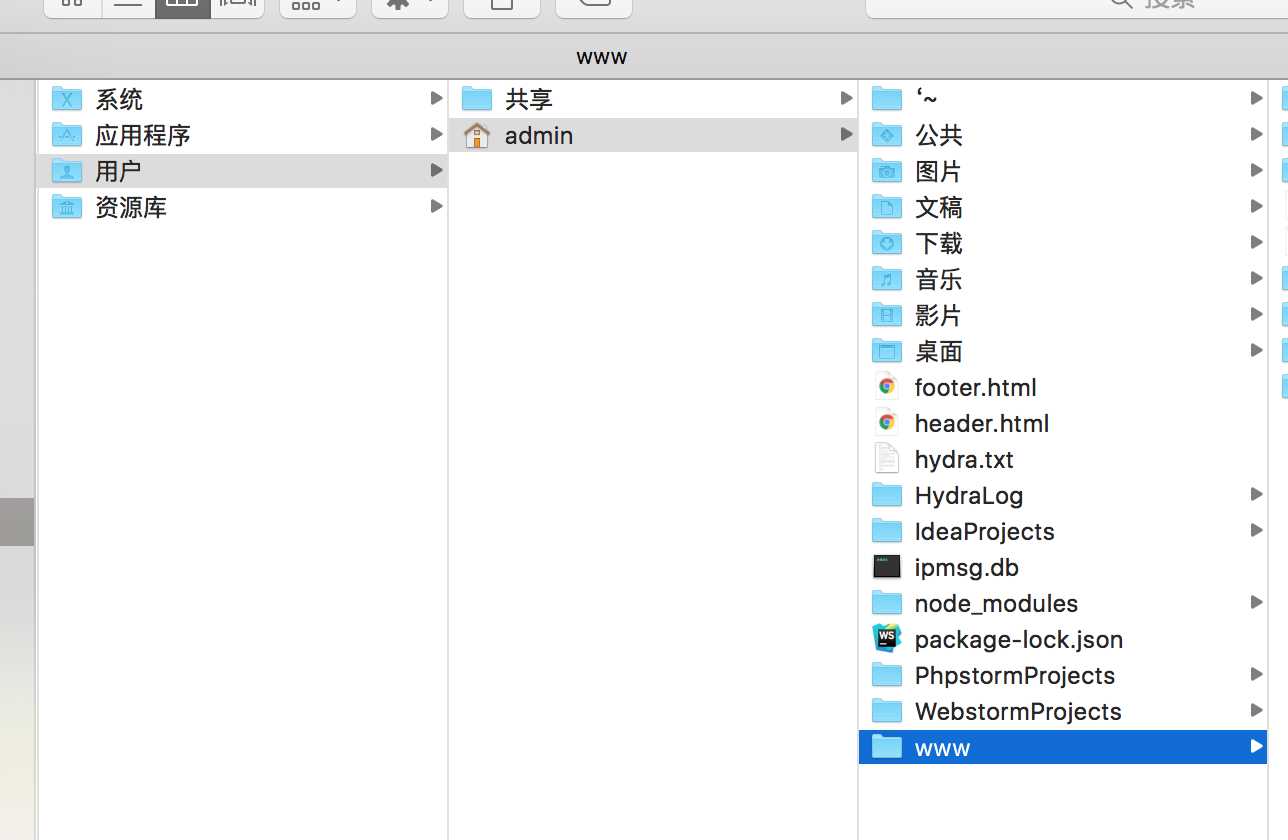The image size is (1288, 840).
Task: Select the file name hydra.txt
Action: point(964,459)
